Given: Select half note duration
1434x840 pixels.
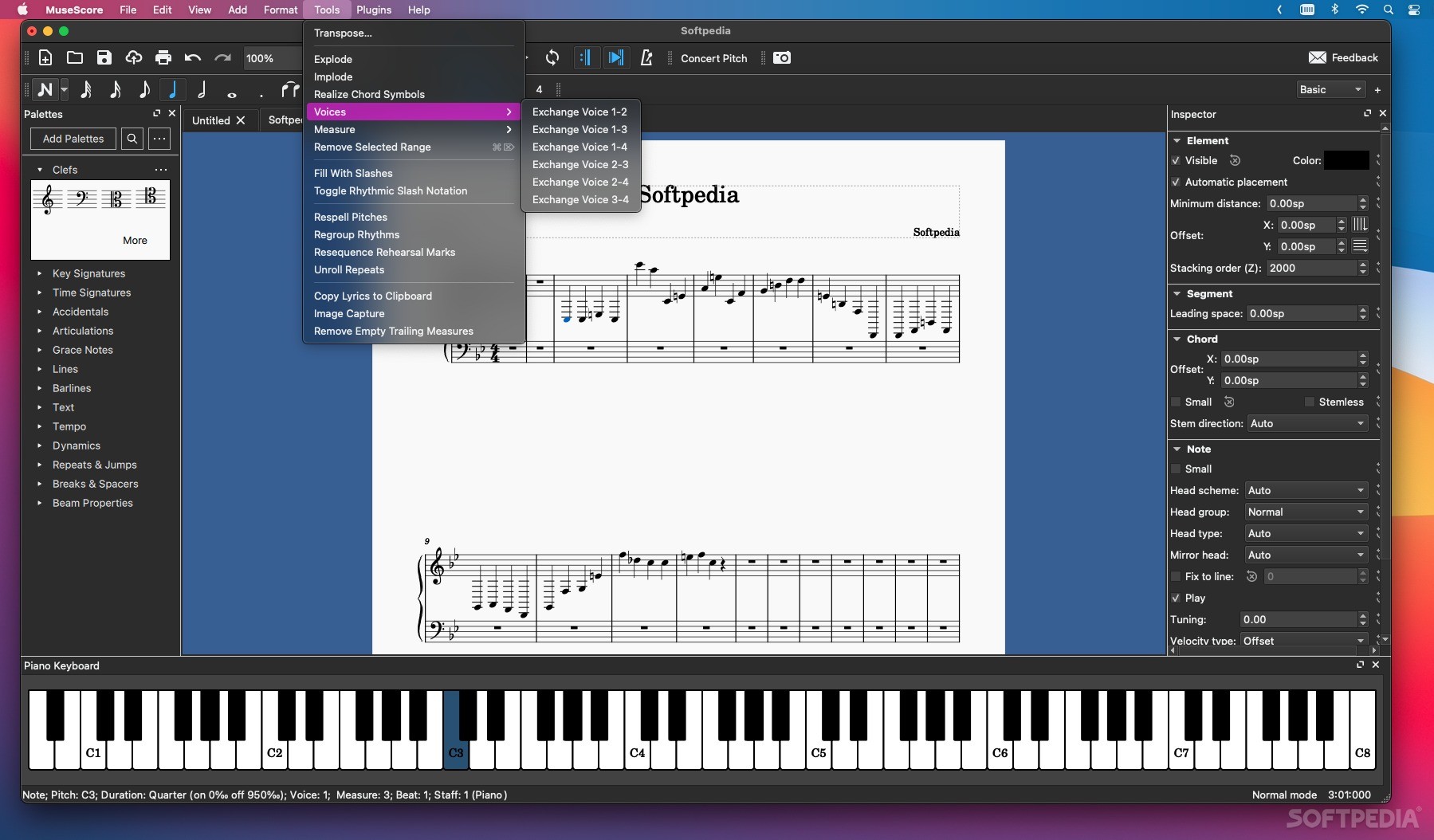Looking at the screenshot, I should [x=202, y=89].
